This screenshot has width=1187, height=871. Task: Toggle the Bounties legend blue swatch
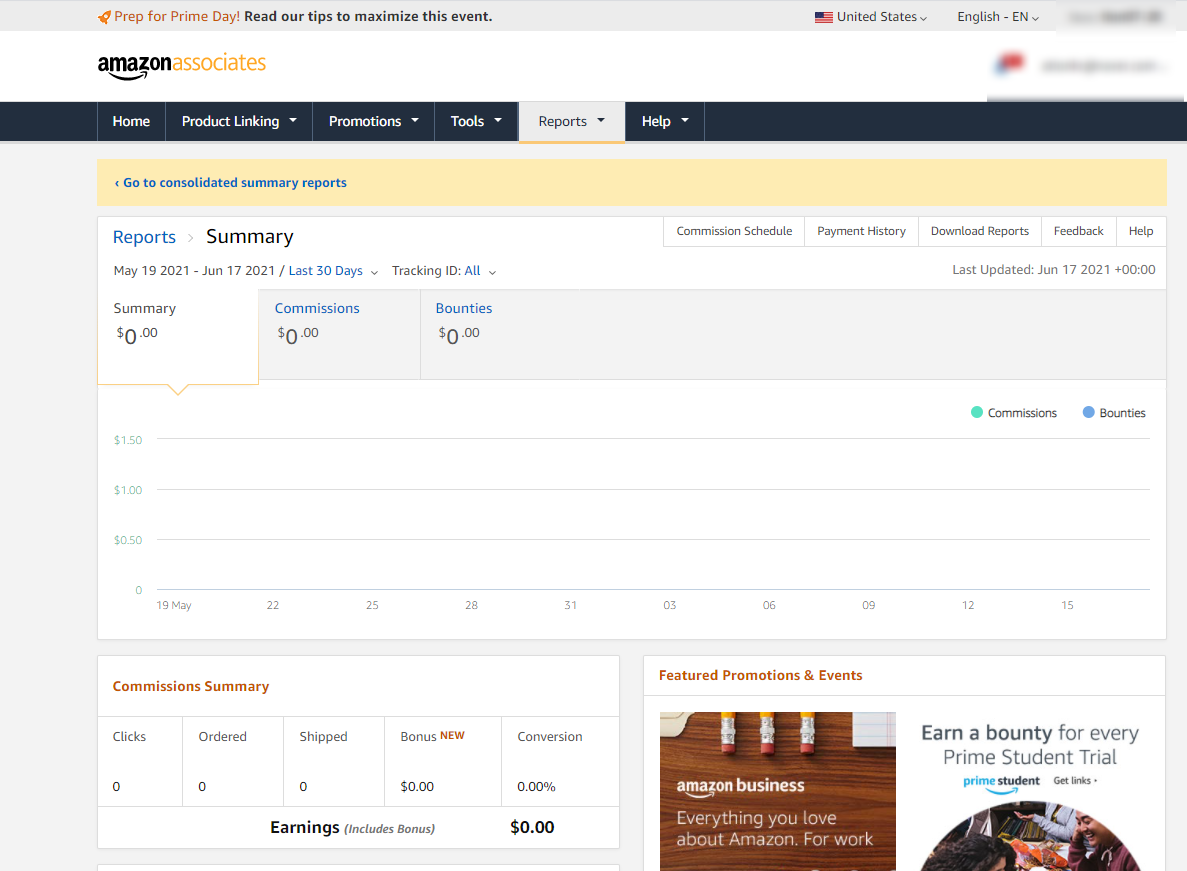pos(1089,412)
